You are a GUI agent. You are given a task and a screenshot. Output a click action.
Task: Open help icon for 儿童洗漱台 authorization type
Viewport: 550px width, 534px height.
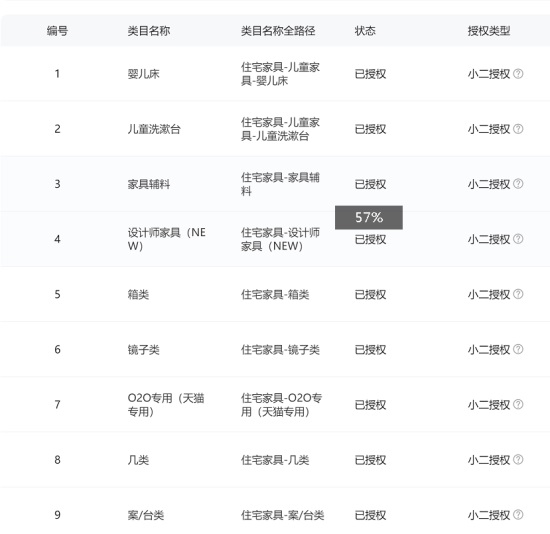tap(518, 129)
